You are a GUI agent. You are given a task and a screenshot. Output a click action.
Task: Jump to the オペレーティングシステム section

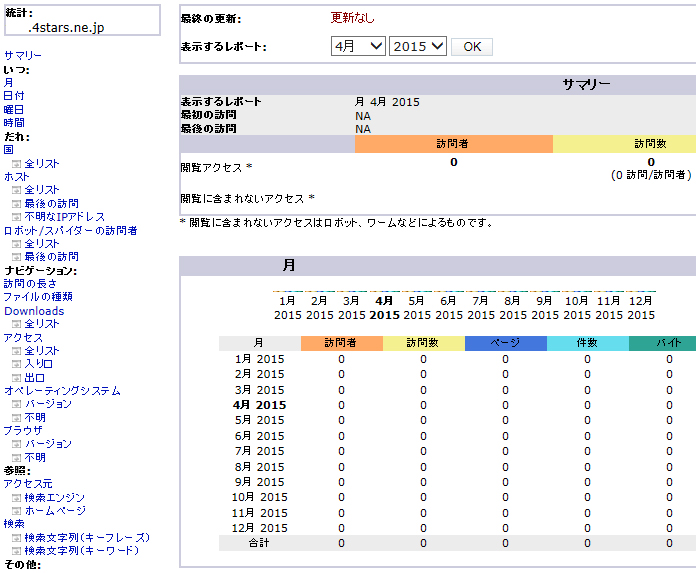(x=62, y=391)
